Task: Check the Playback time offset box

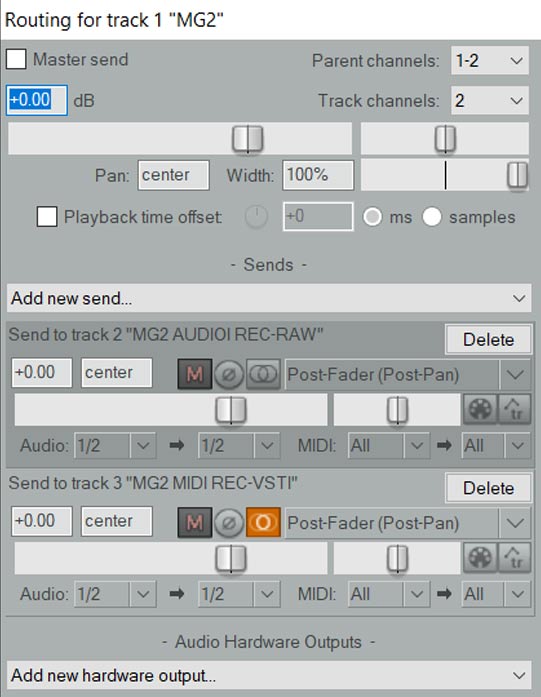Action: pyautogui.click(x=47, y=217)
